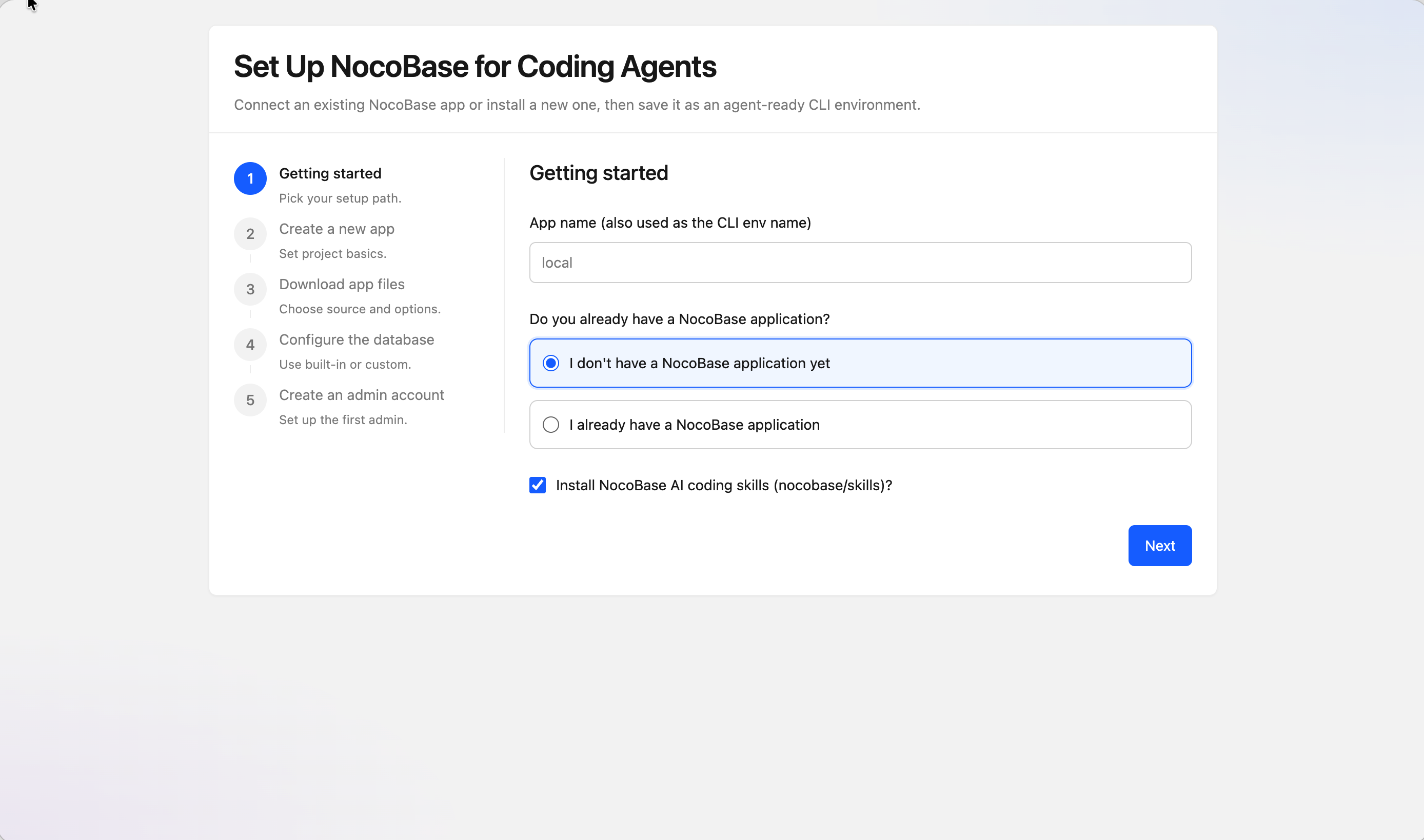This screenshot has width=1424, height=840.
Task: Open the 'Configure the database' step
Action: (x=356, y=339)
